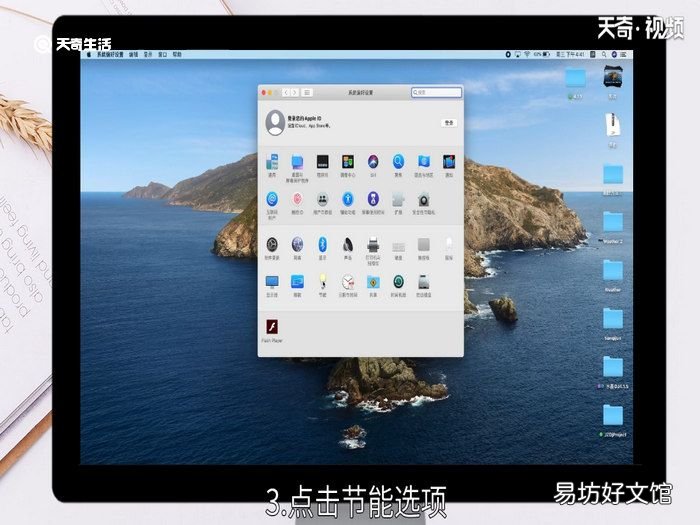700x525 pixels.
Task: Click the battery status in menu bar
Action: point(542,54)
